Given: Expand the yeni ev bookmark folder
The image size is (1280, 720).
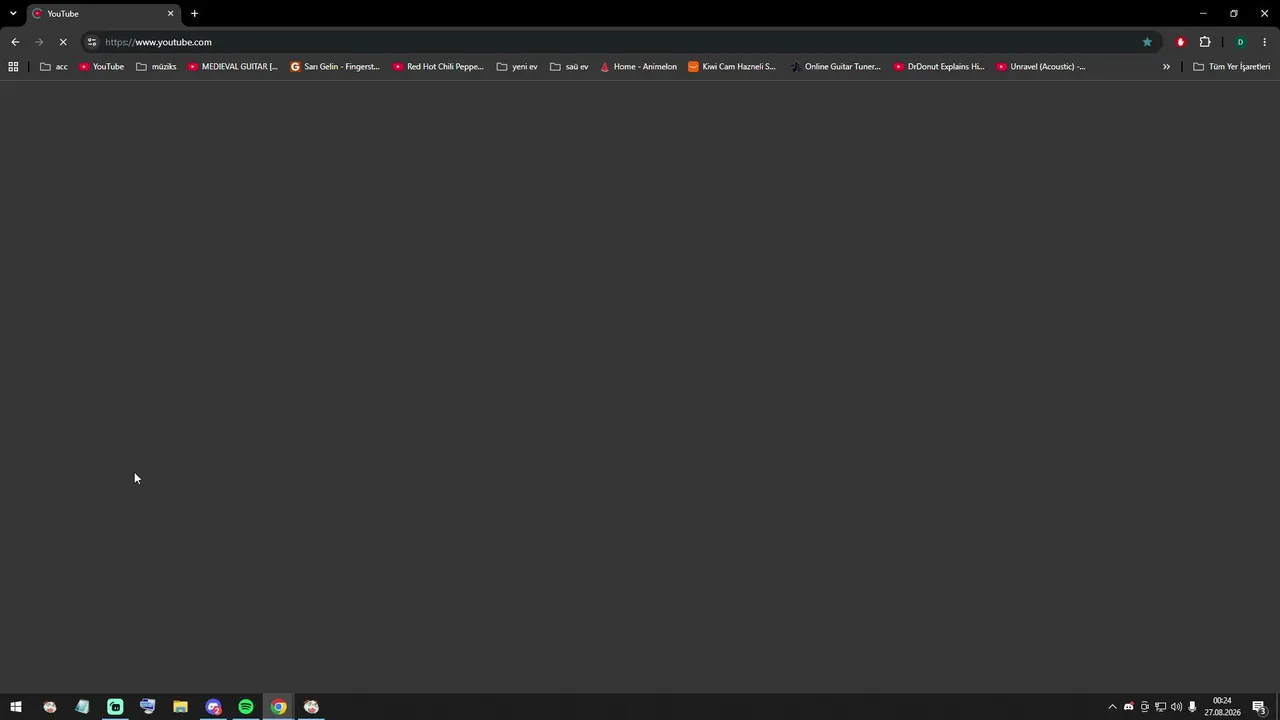Looking at the screenshot, I should pyautogui.click(x=517, y=67).
